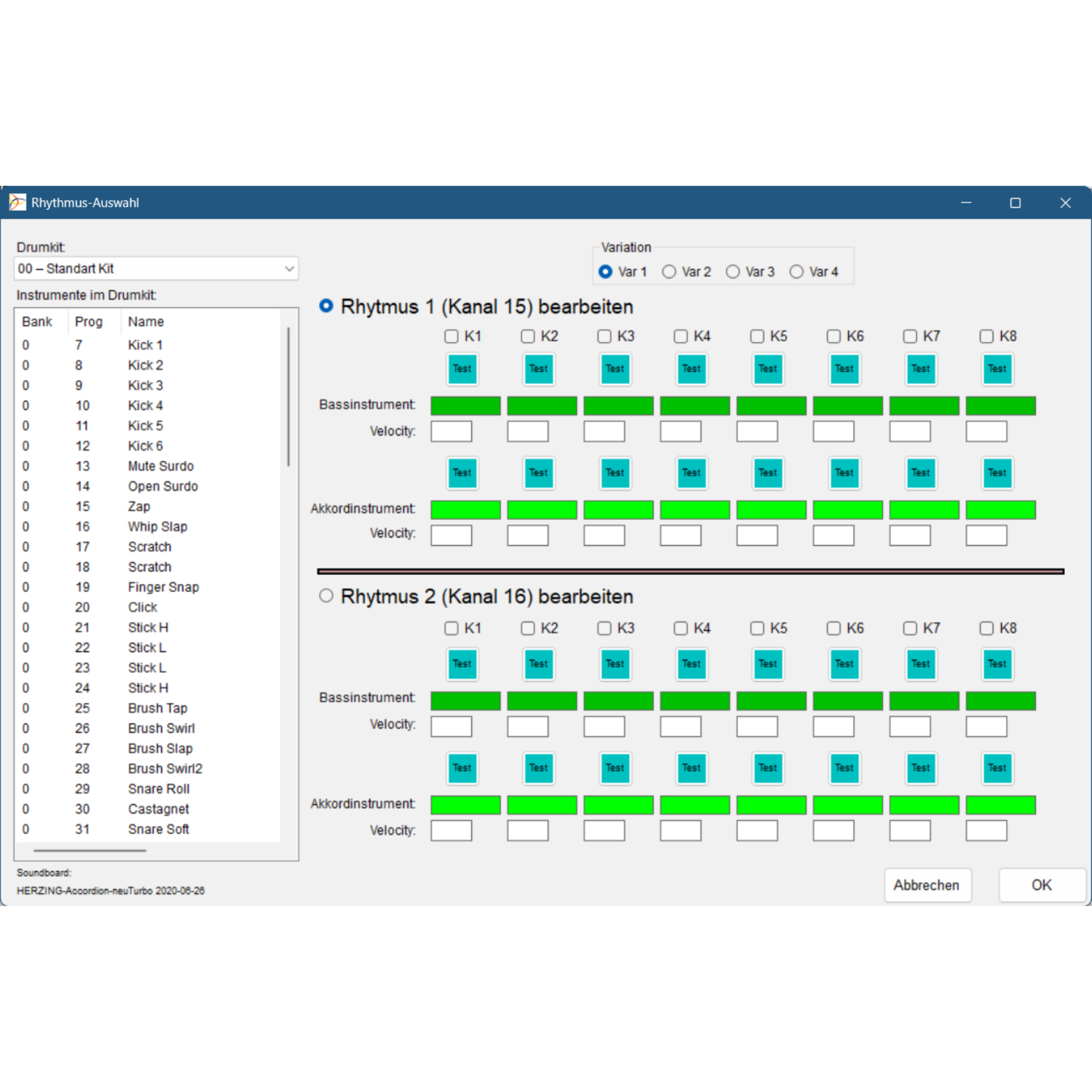Click Rhytmus 1 K2 Bassinstrument green bar
Image resolution: width=1092 pixels, height=1092 pixels.
click(542, 405)
